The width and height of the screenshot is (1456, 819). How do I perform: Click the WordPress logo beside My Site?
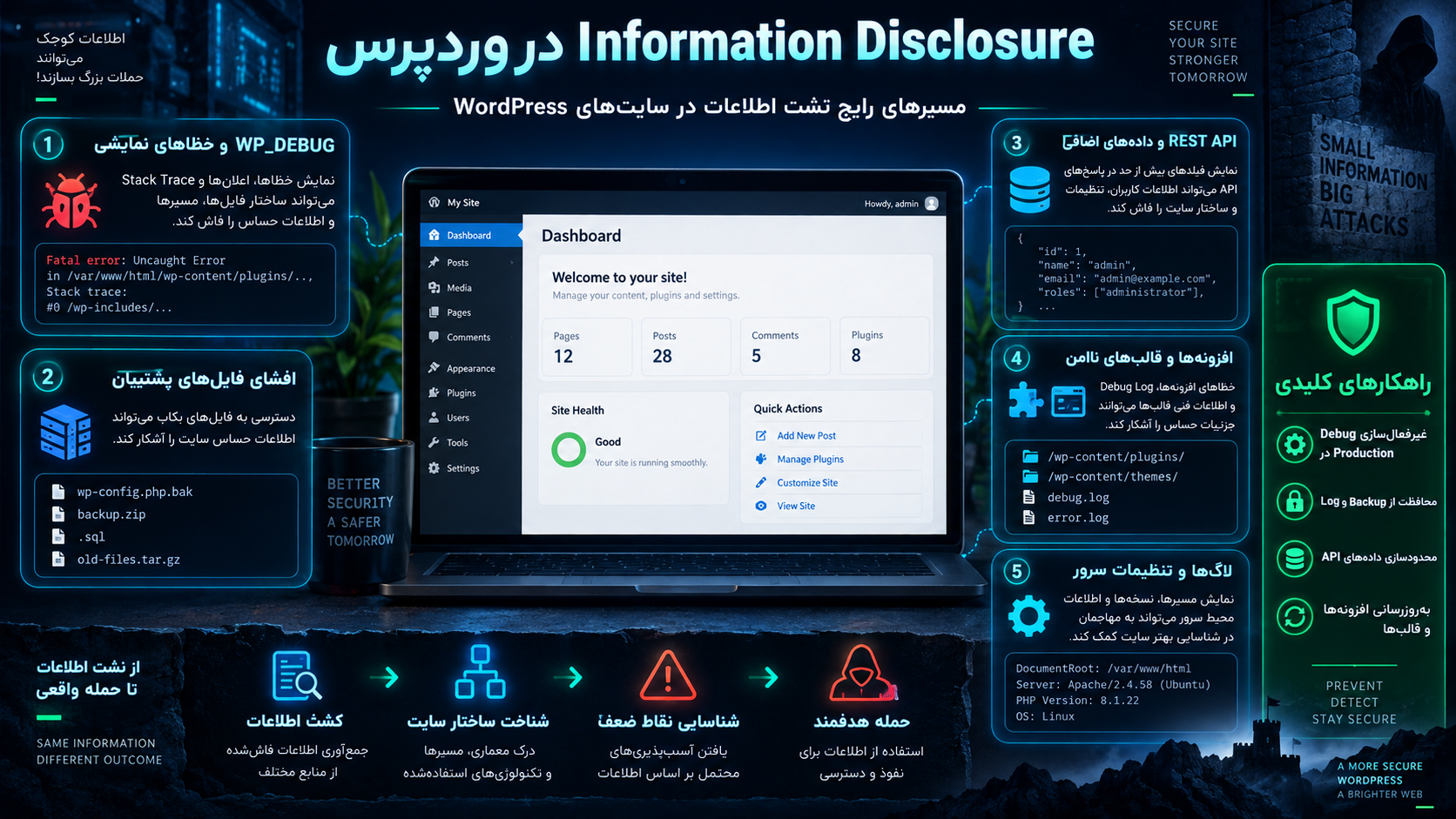pos(435,202)
